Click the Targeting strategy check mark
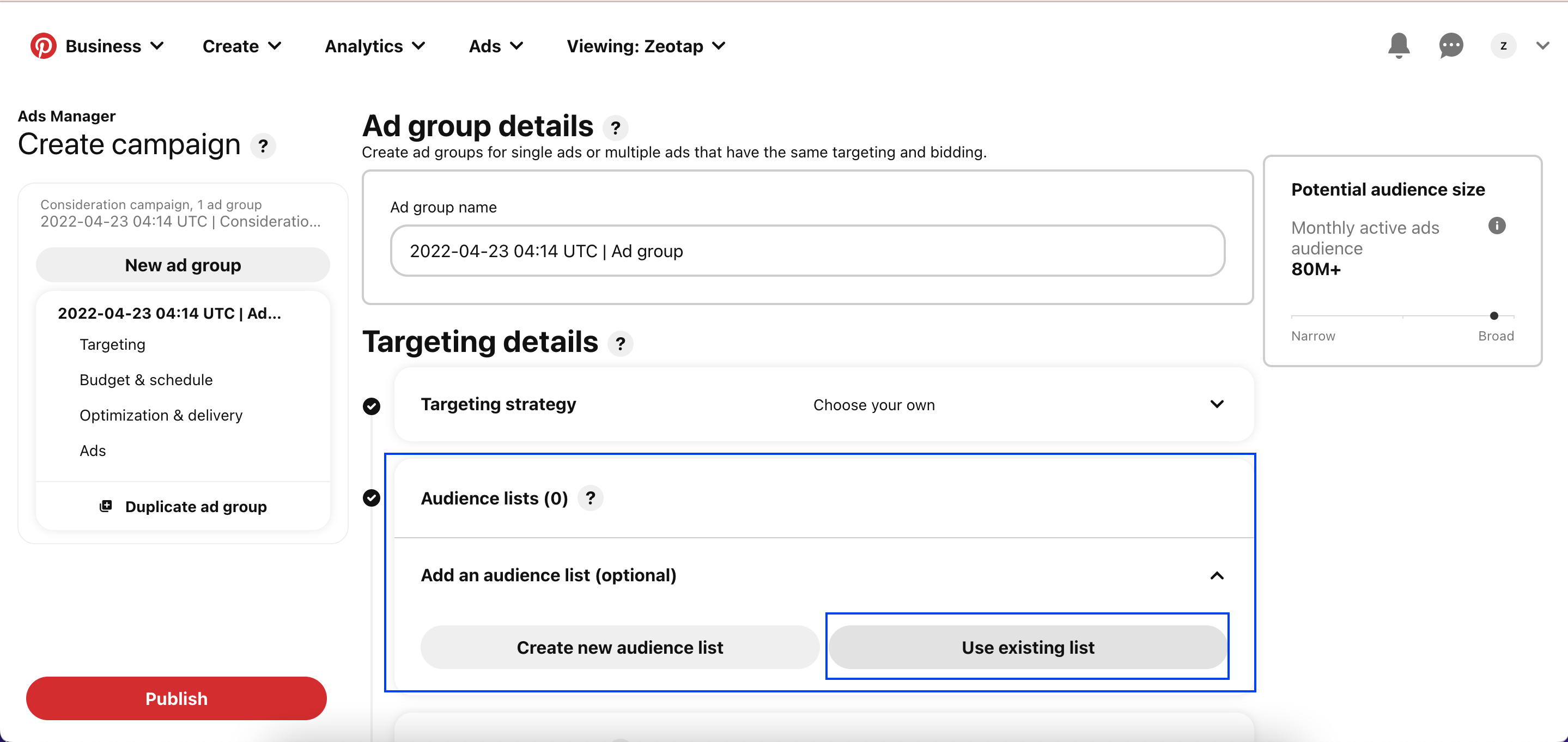This screenshot has width=1568, height=742. click(372, 406)
